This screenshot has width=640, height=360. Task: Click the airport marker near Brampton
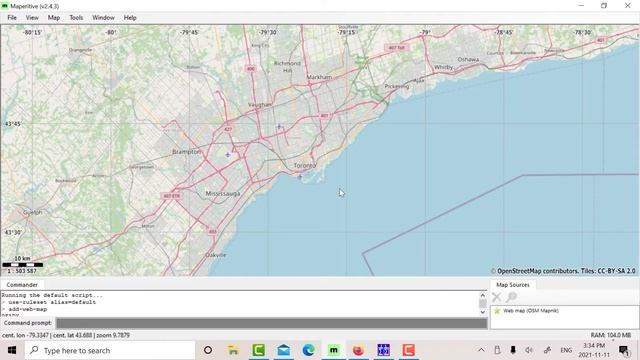[x=228, y=155]
